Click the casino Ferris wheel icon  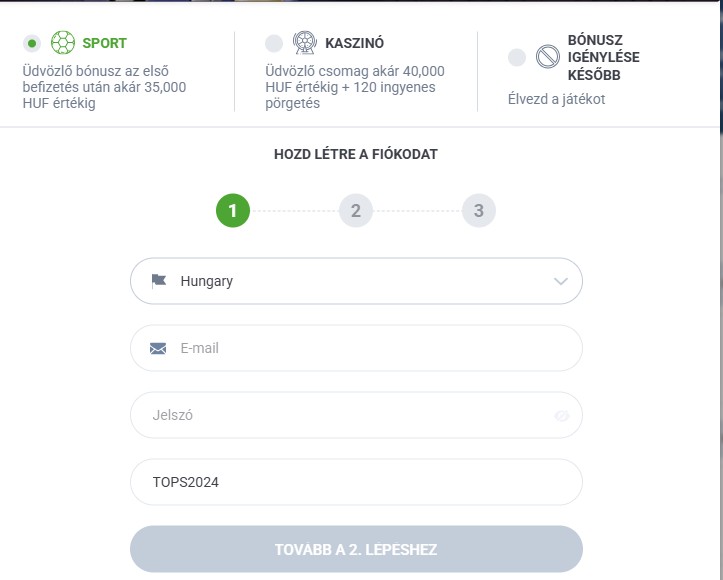304,43
